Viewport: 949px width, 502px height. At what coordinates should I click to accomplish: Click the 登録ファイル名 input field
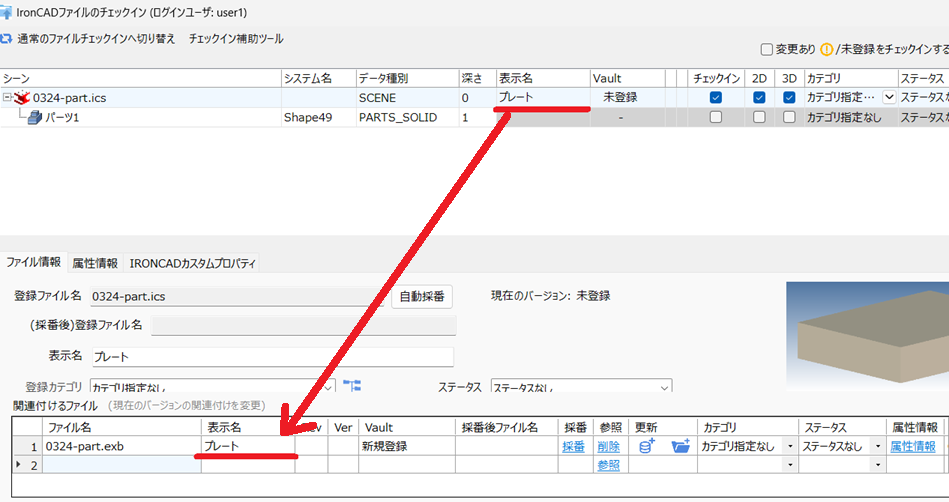pos(237,296)
